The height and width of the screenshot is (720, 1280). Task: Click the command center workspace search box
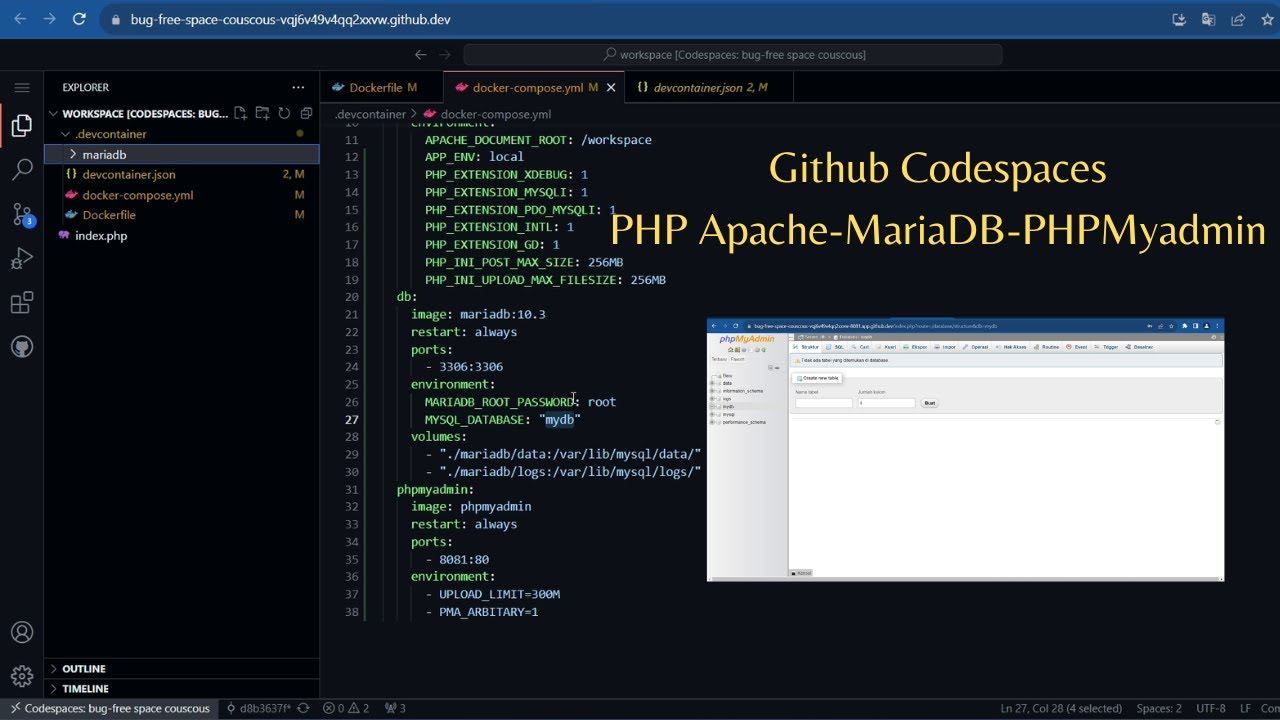pyautogui.click(x=733, y=55)
